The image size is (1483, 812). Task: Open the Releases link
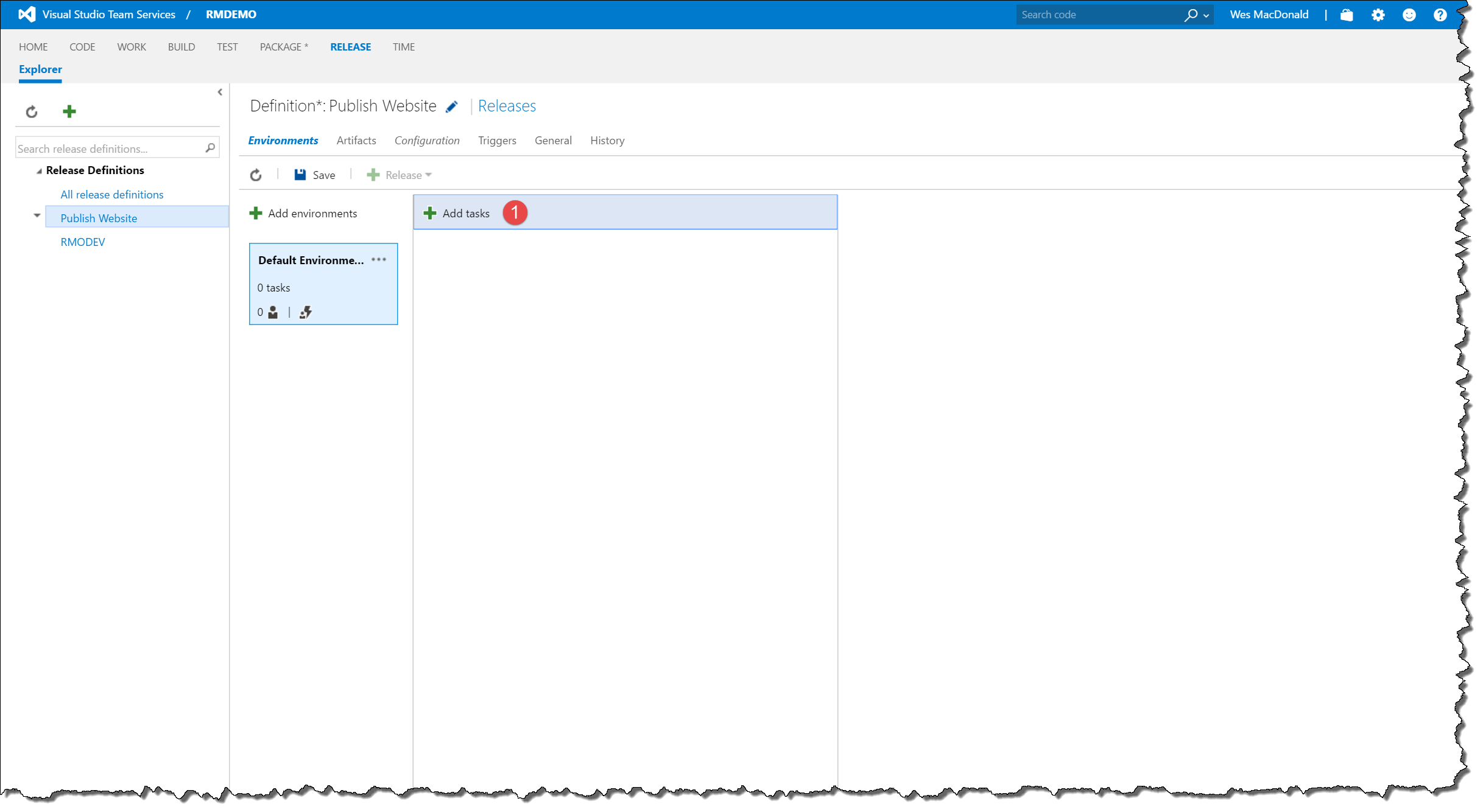(x=507, y=106)
